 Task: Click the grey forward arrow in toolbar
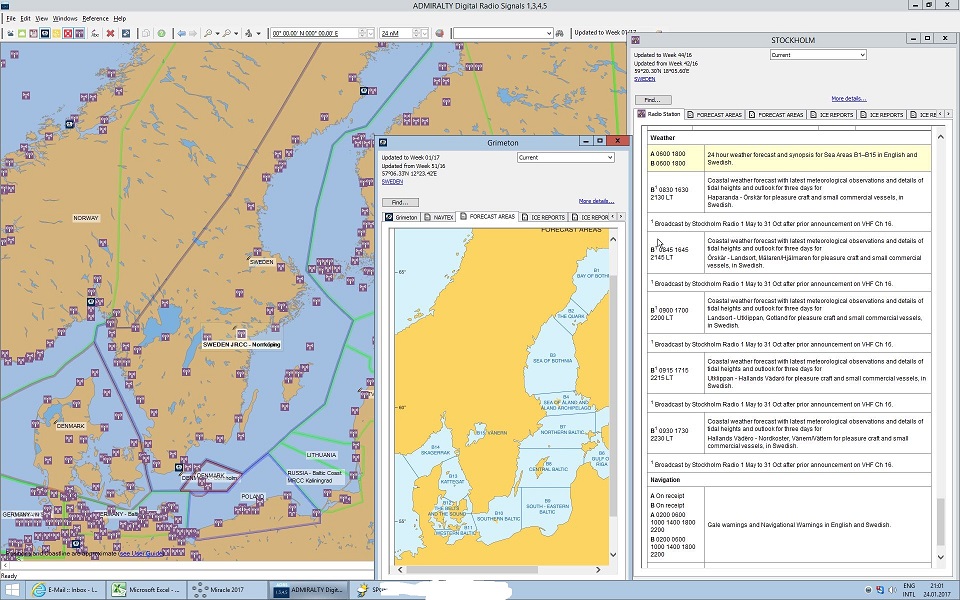[193, 34]
